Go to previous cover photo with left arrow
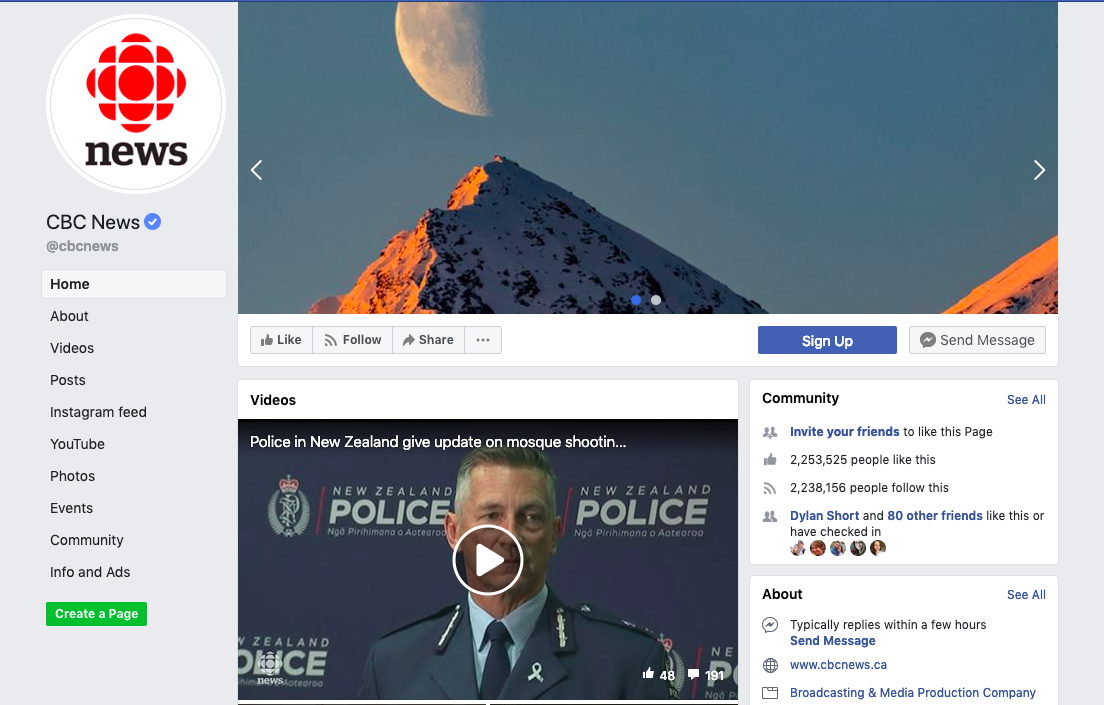1104x705 pixels. [257, 170]
